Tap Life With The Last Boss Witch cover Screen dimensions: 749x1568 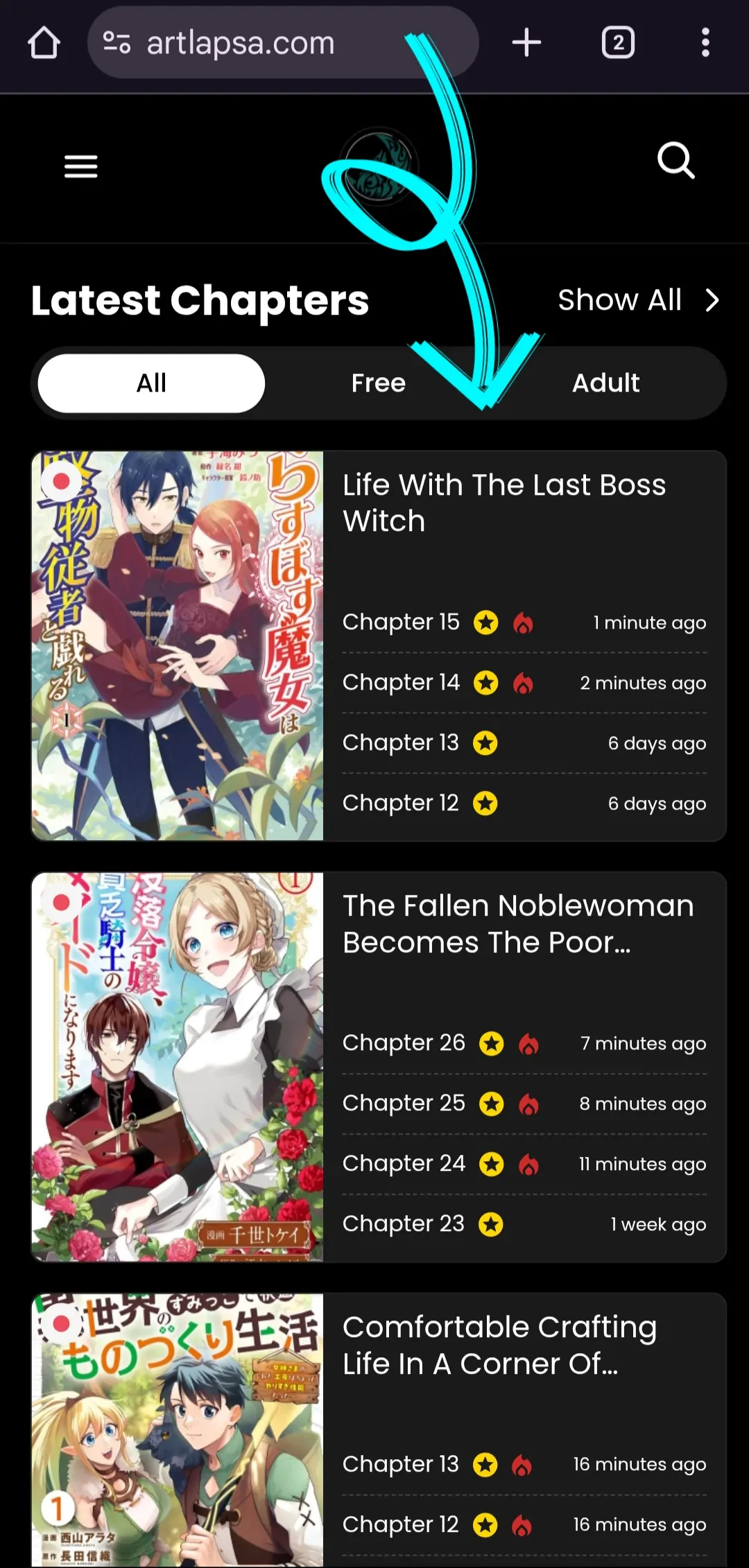coord(178,646)
